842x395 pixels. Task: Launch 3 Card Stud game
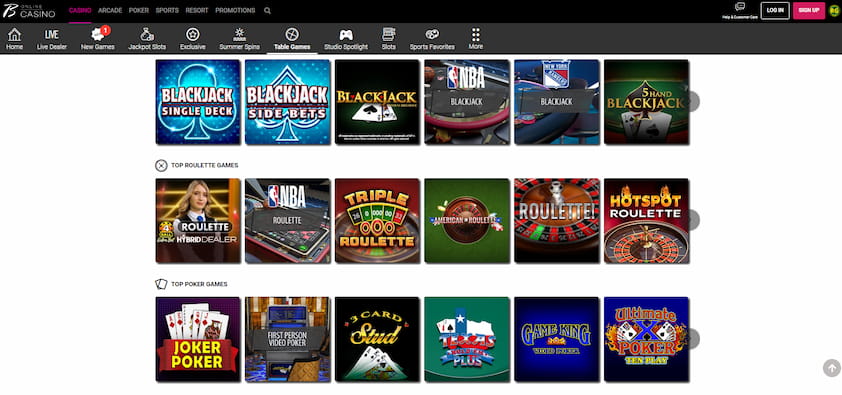click(377, 339)
